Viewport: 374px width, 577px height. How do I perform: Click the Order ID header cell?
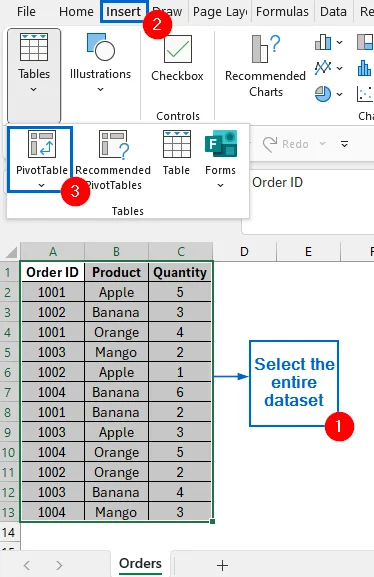point(53,272)
